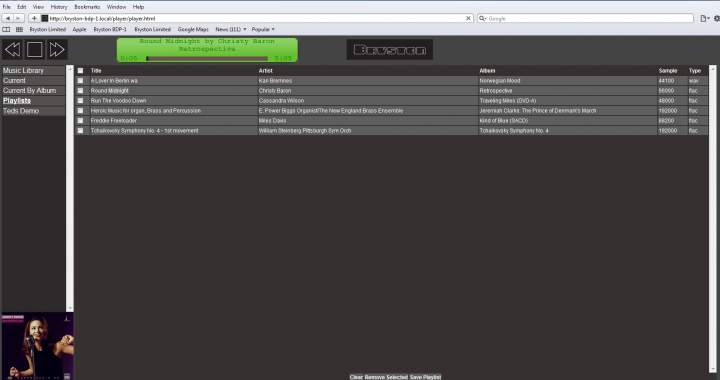
Task: Add bookmark with the plus button
Action: click(x=34, y=18)
